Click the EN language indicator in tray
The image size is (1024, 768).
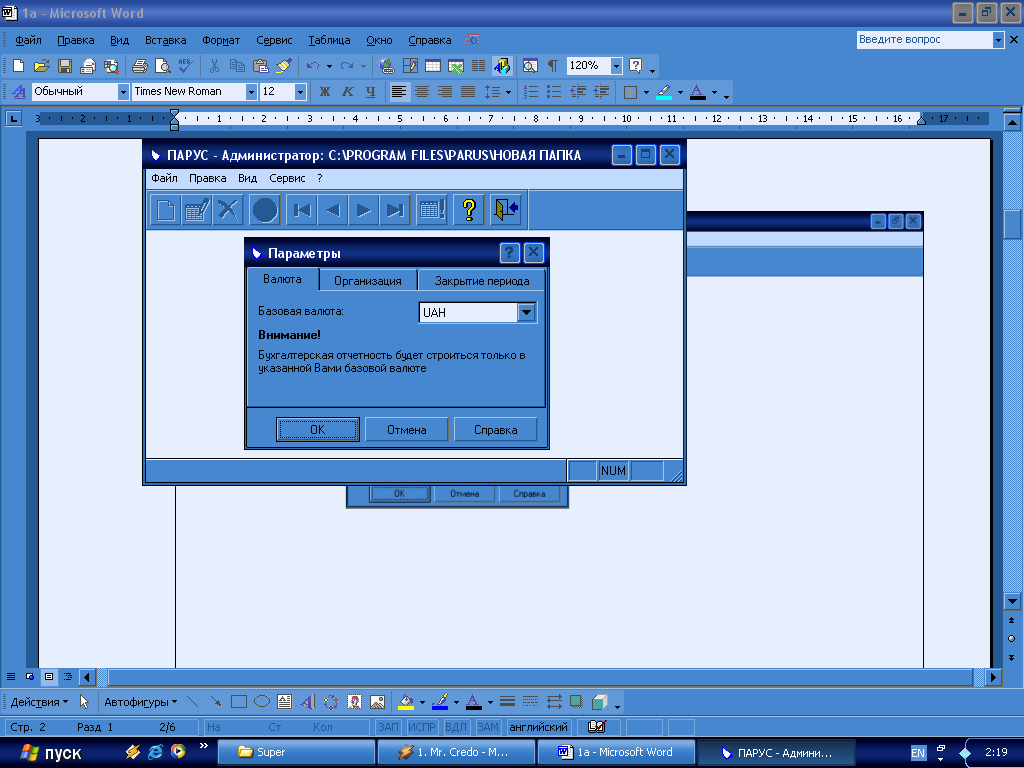click(918, 753)
